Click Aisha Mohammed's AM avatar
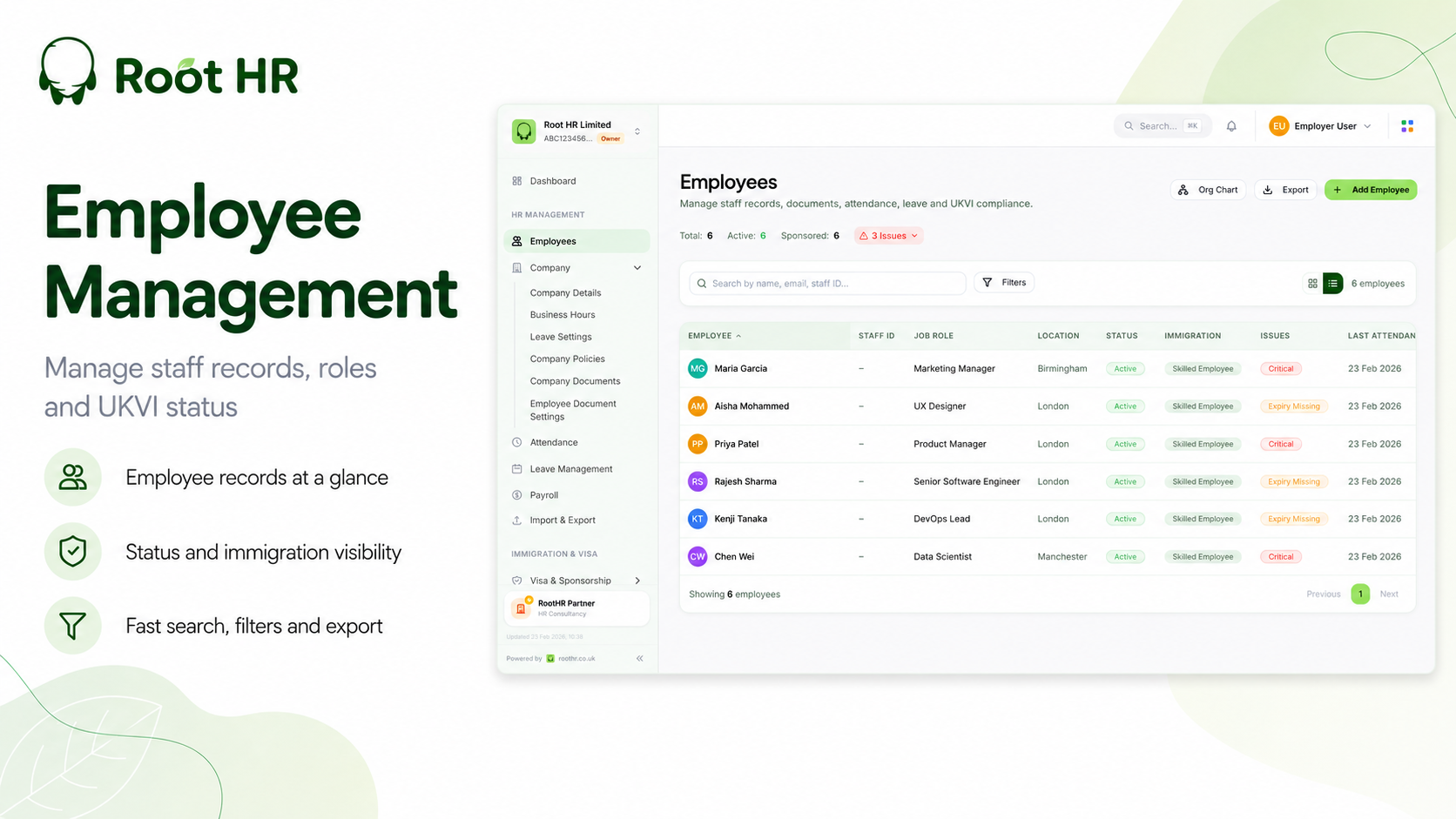1456x819 pixels. [698, 406]
